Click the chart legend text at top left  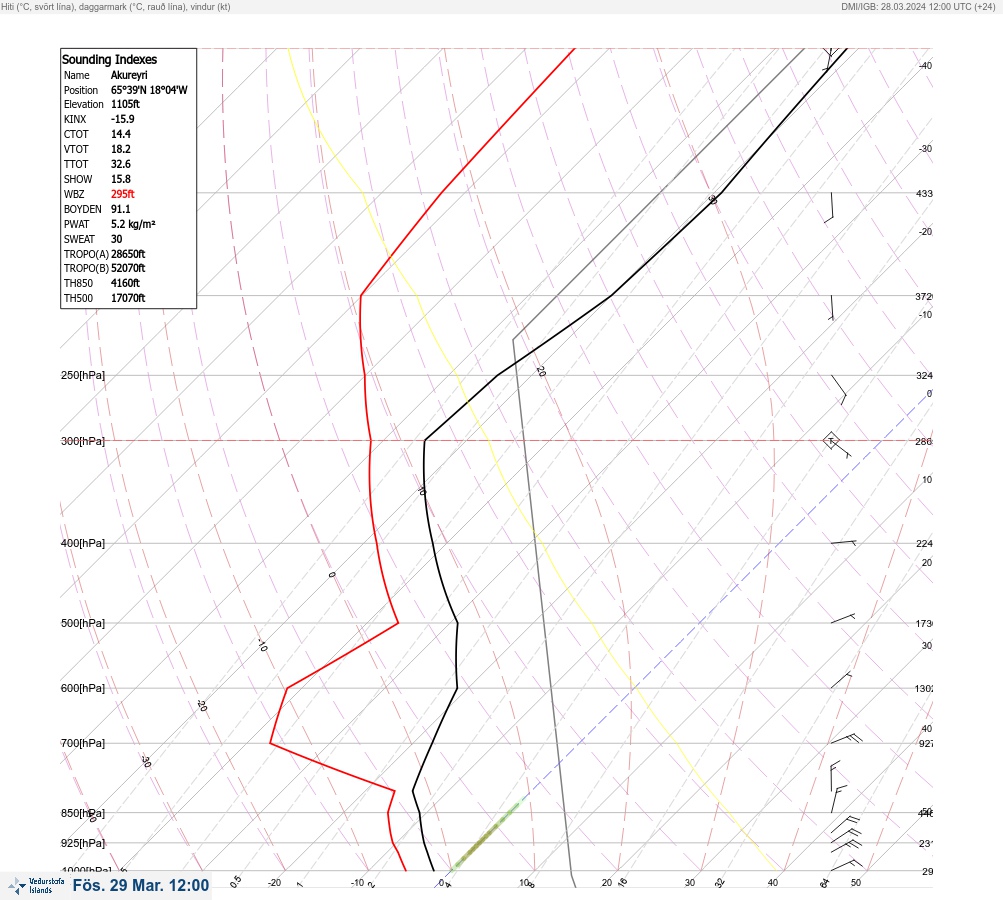[x=116, y=7]
